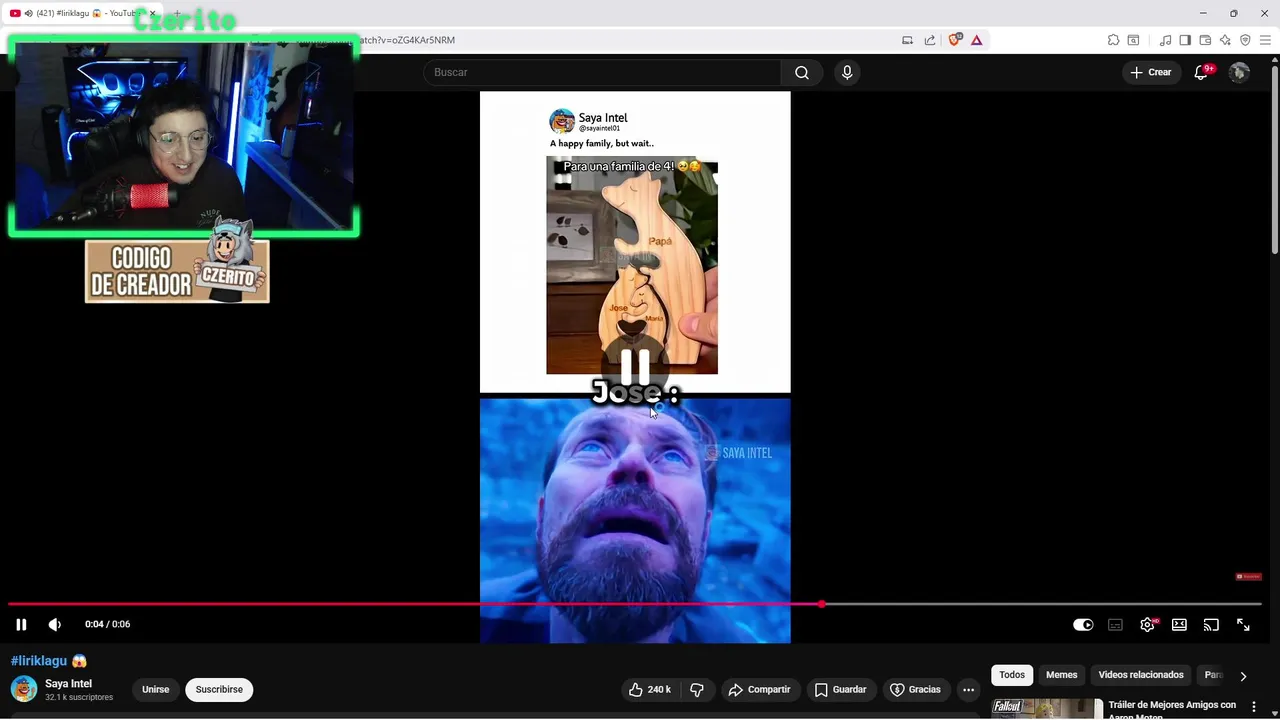Open Leo AI sparkle icon
Screen dimensions: 1280x720
click(x=1225, y=40)
